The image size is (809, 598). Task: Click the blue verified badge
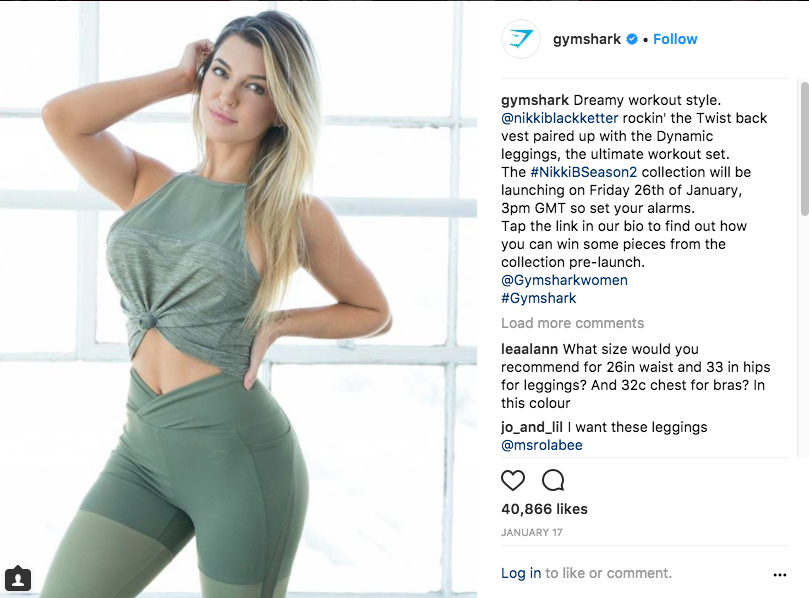pos(632,39)
